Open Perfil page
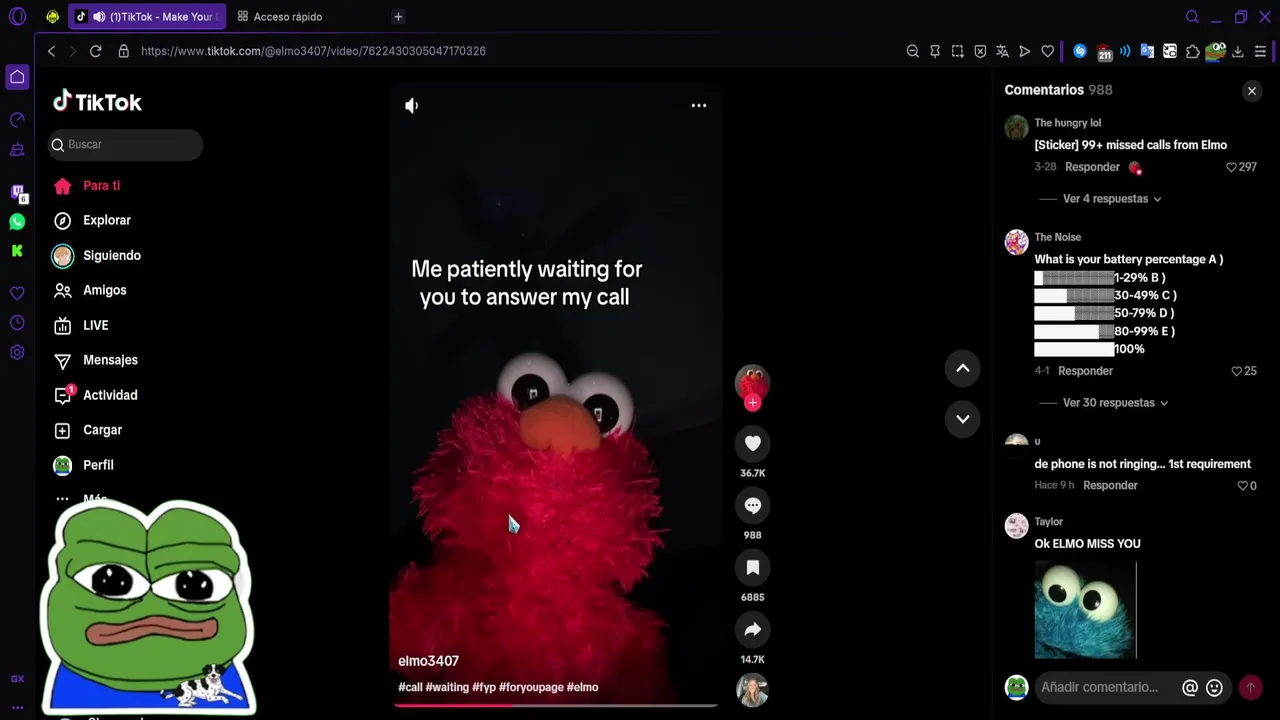The width and height of the screenshot is (1280, 720). (x=84, y=465)
